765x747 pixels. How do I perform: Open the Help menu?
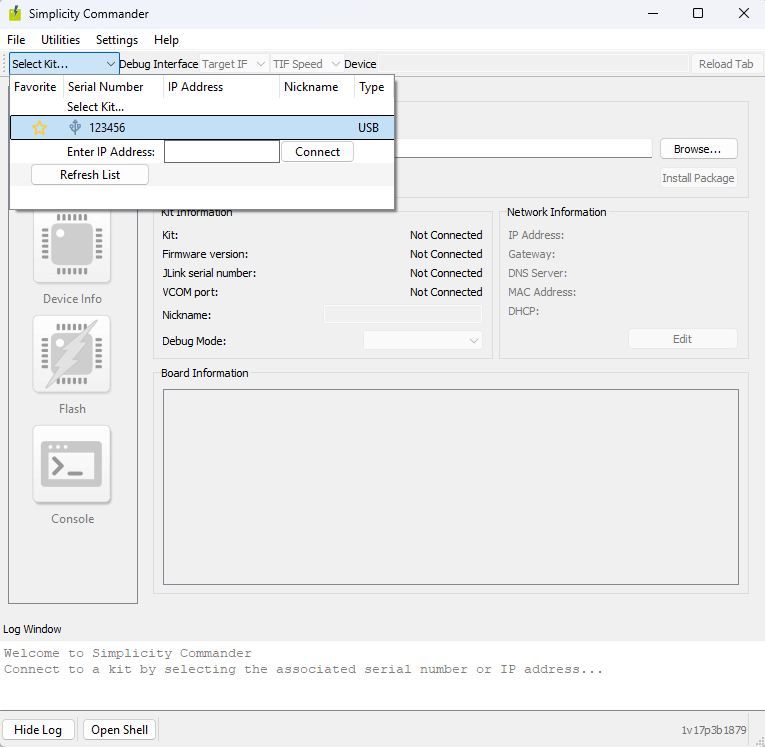click(x=166, y=40)
